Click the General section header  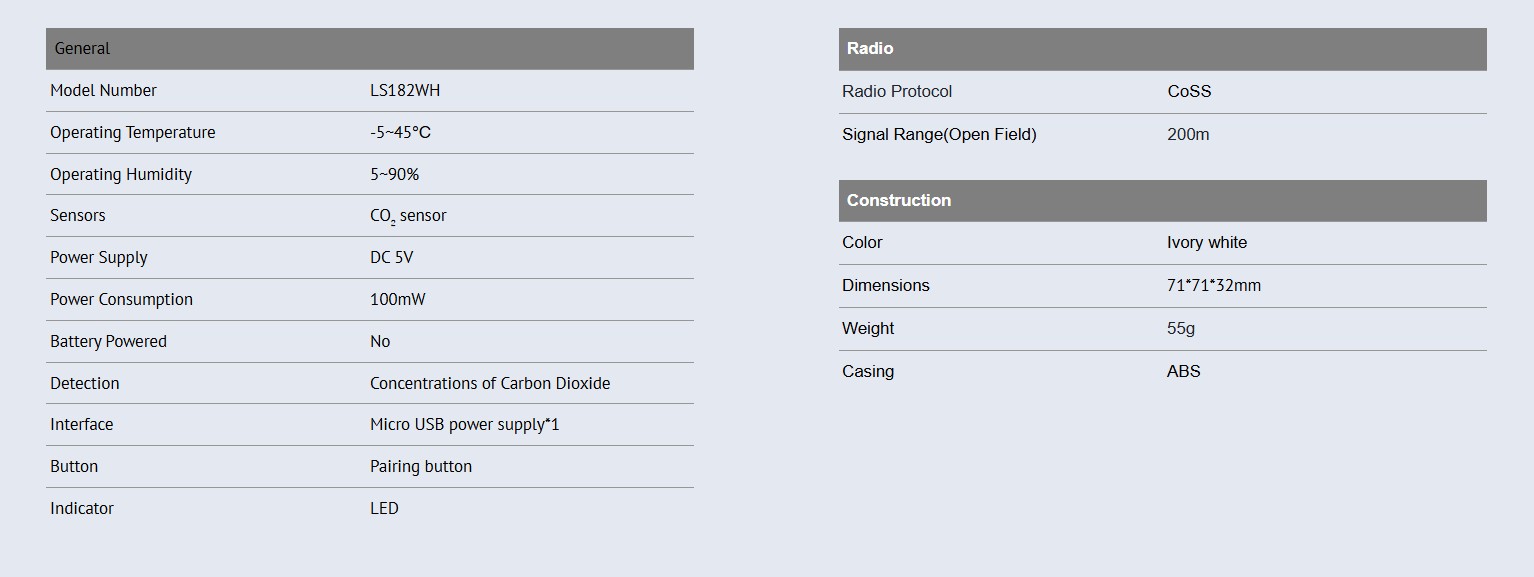click(82, 48)
